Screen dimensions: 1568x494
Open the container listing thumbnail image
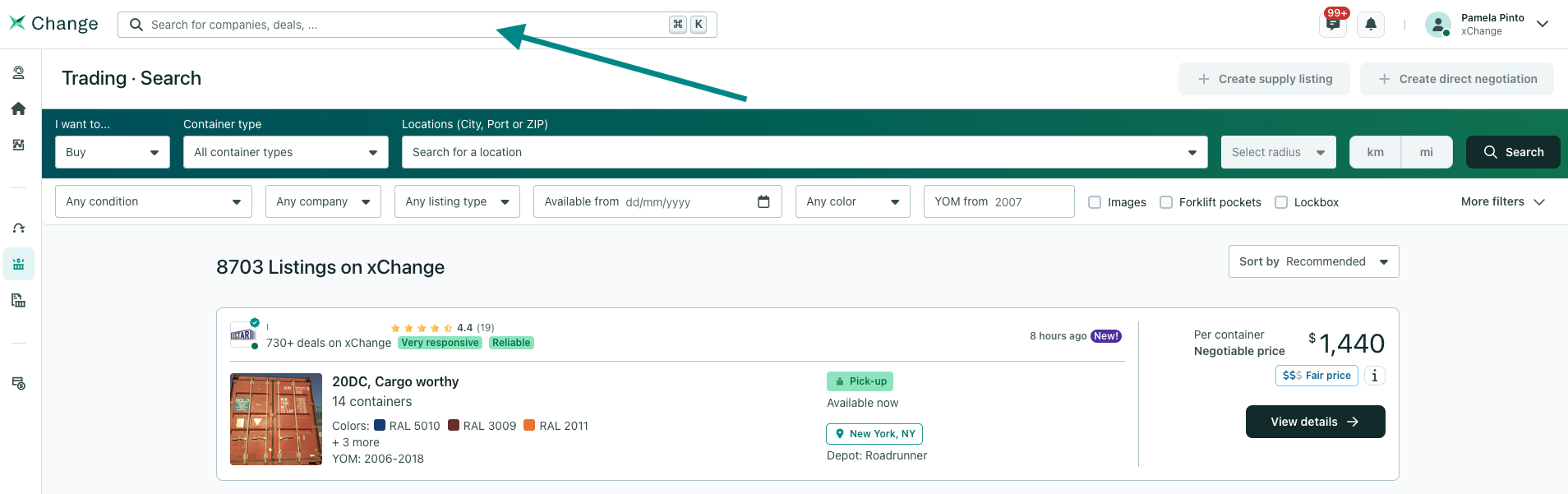coord(276,419)
